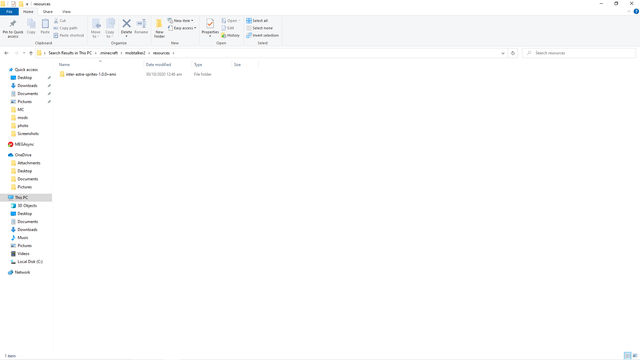The image size is (640, 360).
Task: Sort by Size column header
Action: coord(237,64)
